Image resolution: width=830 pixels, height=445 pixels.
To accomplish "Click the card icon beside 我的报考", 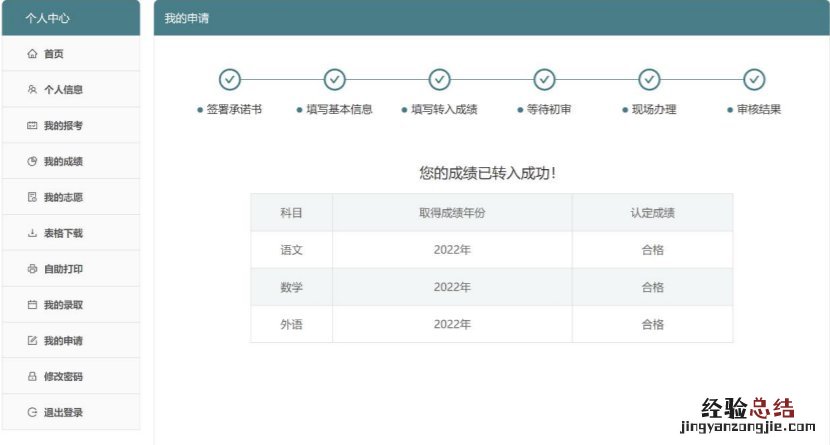I will [x=32, y=125].
